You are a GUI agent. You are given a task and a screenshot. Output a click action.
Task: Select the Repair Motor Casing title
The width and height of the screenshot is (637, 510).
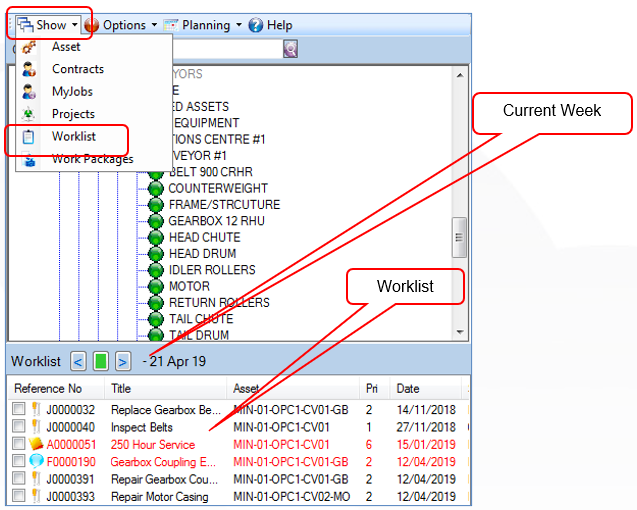coord(160,497)
